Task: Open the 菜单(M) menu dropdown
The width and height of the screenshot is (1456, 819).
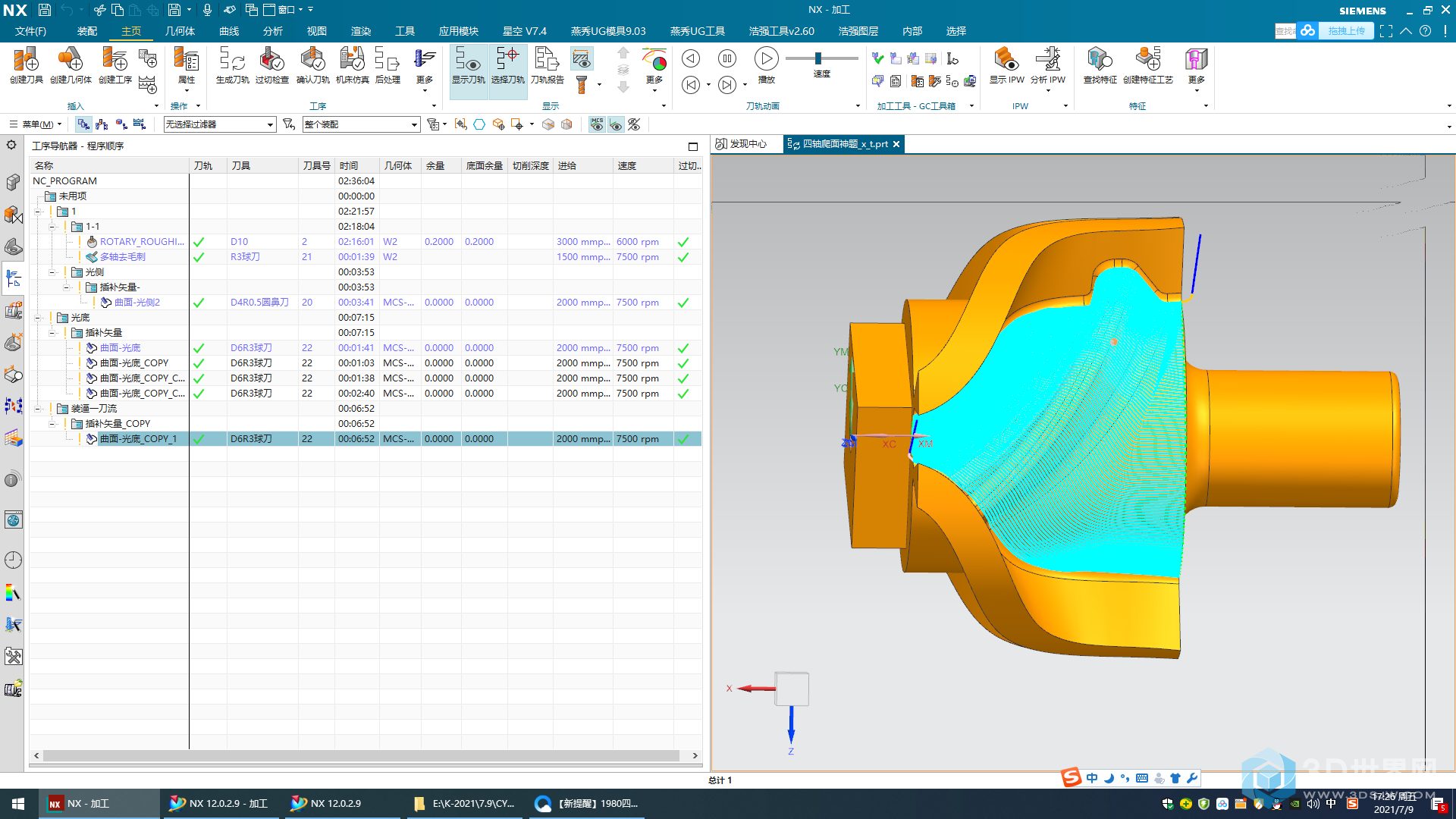Action: point(36,124)
